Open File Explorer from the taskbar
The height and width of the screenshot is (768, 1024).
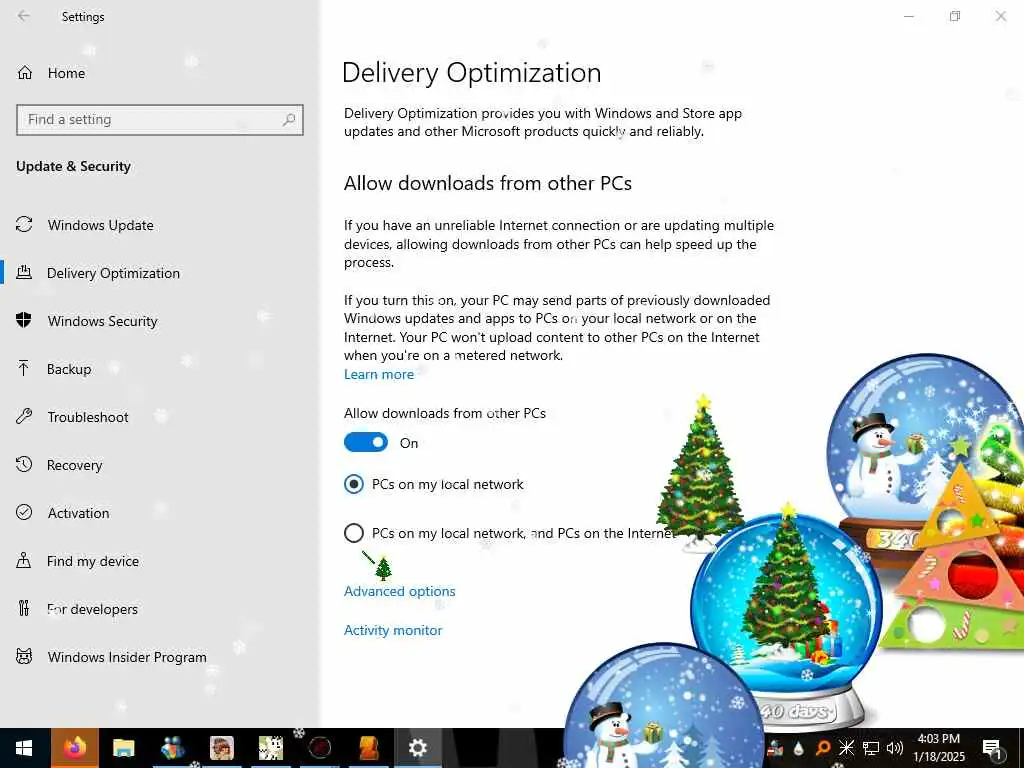[x=123, y=748]
